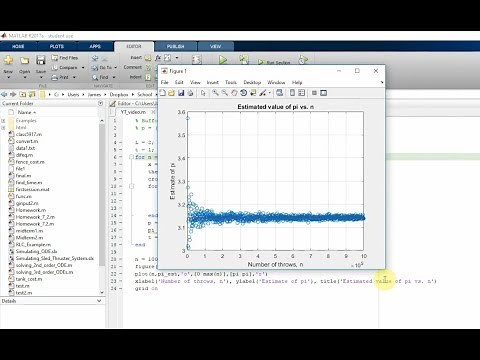The image size is (480, 360).
Task: Click the address bar forward arrow
Action: pyautogui.click(x=13, y=94)
